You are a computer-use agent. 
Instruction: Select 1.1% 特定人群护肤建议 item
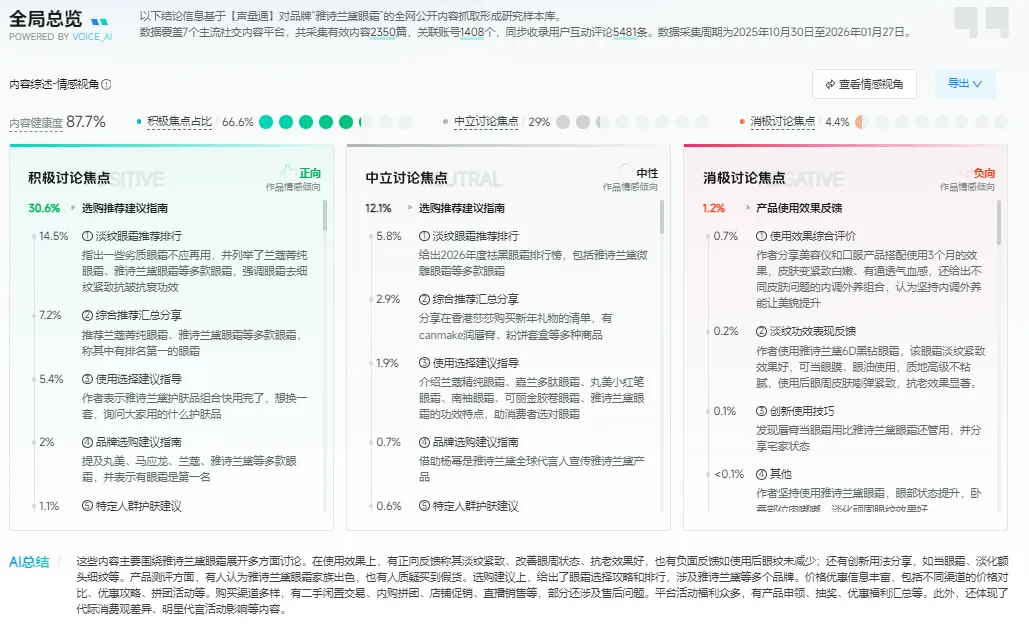pos(131,506)
